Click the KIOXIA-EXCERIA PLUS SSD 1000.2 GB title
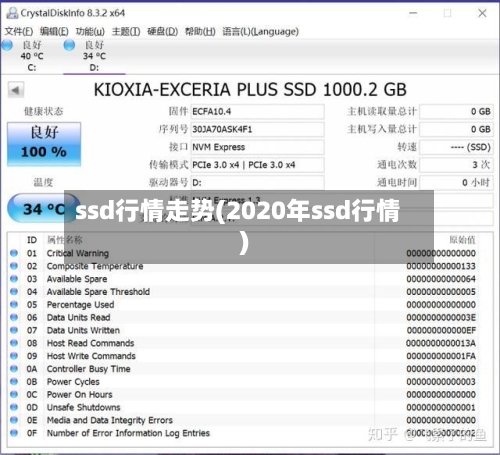Screen dimensions: 500x455 [x=250, y=90]
